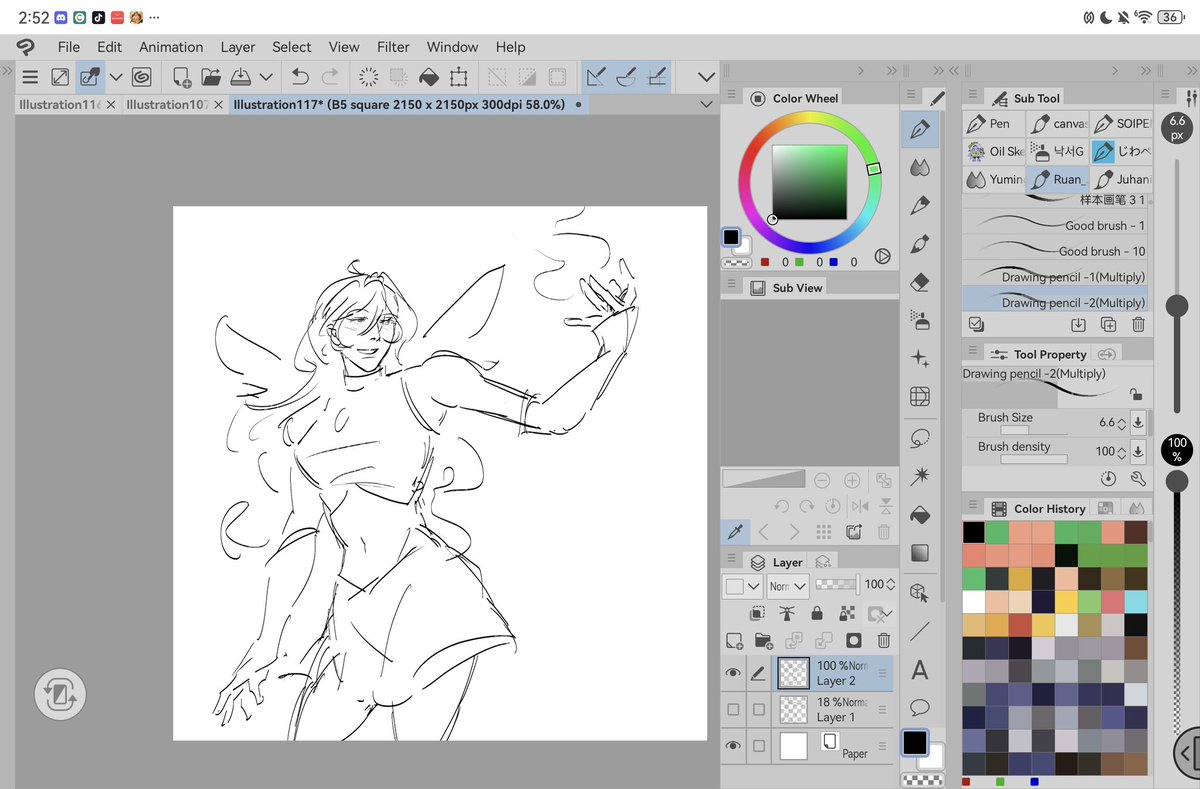Pick the Balloon tool

point(920,707)
